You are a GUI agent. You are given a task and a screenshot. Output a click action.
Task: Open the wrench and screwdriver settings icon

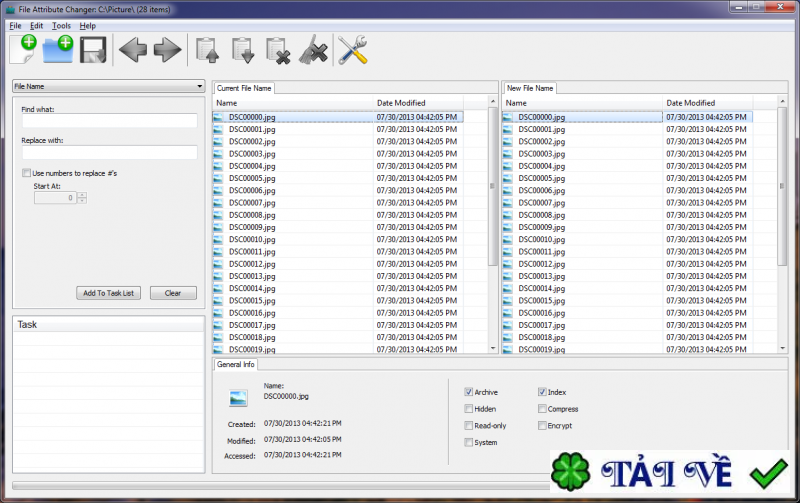click(353, 50)
